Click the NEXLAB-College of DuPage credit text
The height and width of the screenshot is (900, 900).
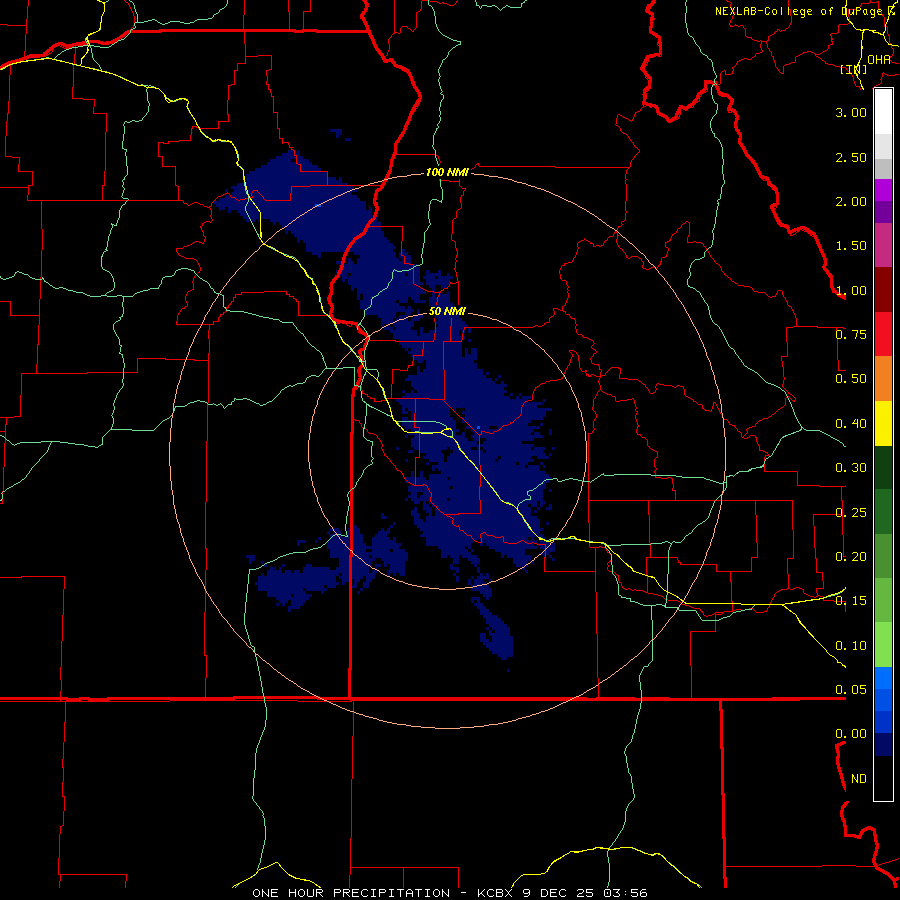(806, 11)
